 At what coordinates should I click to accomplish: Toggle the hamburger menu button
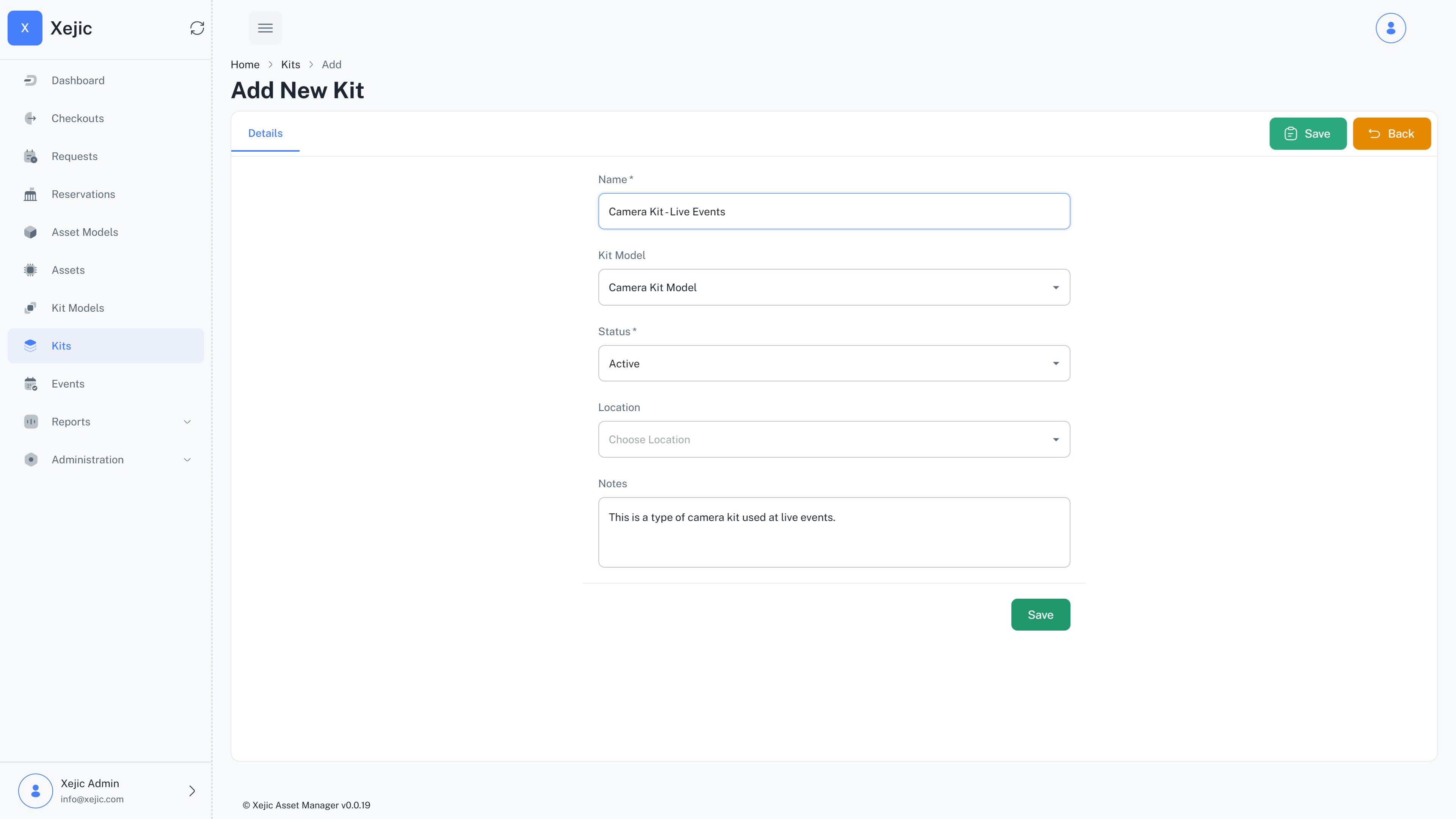pos(265,28)
